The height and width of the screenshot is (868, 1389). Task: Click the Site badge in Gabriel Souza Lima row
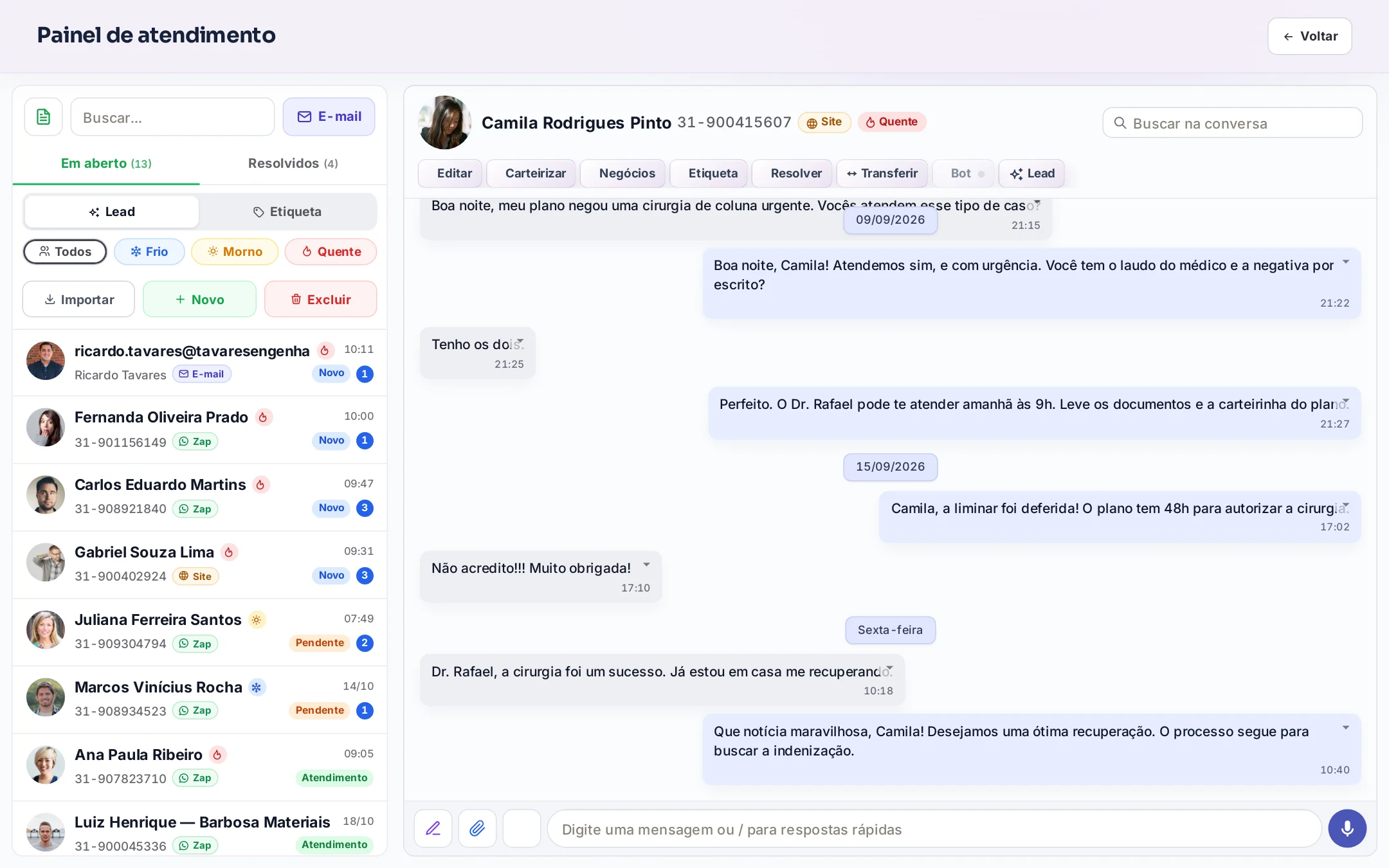coord(195,576)
